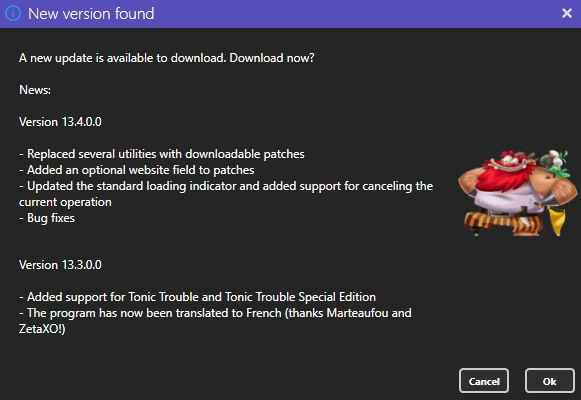Click the Cancel button
Image resolution: width=581 pixels, height=400 pixels.
pos(484,381)
